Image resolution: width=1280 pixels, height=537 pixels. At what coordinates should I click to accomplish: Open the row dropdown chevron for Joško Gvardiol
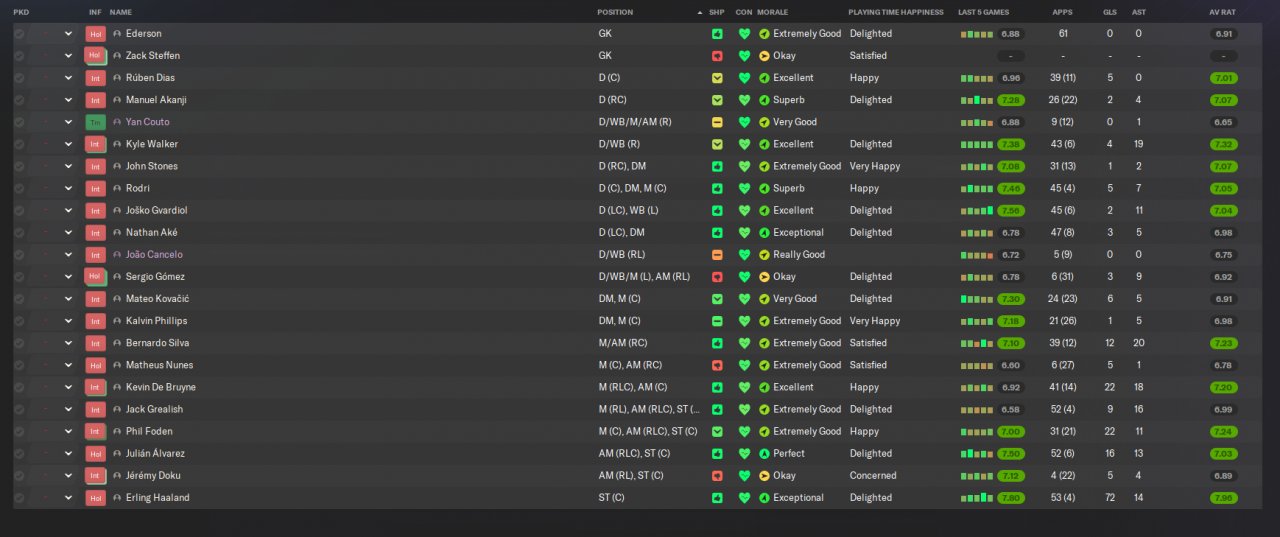tap(68, 210)
